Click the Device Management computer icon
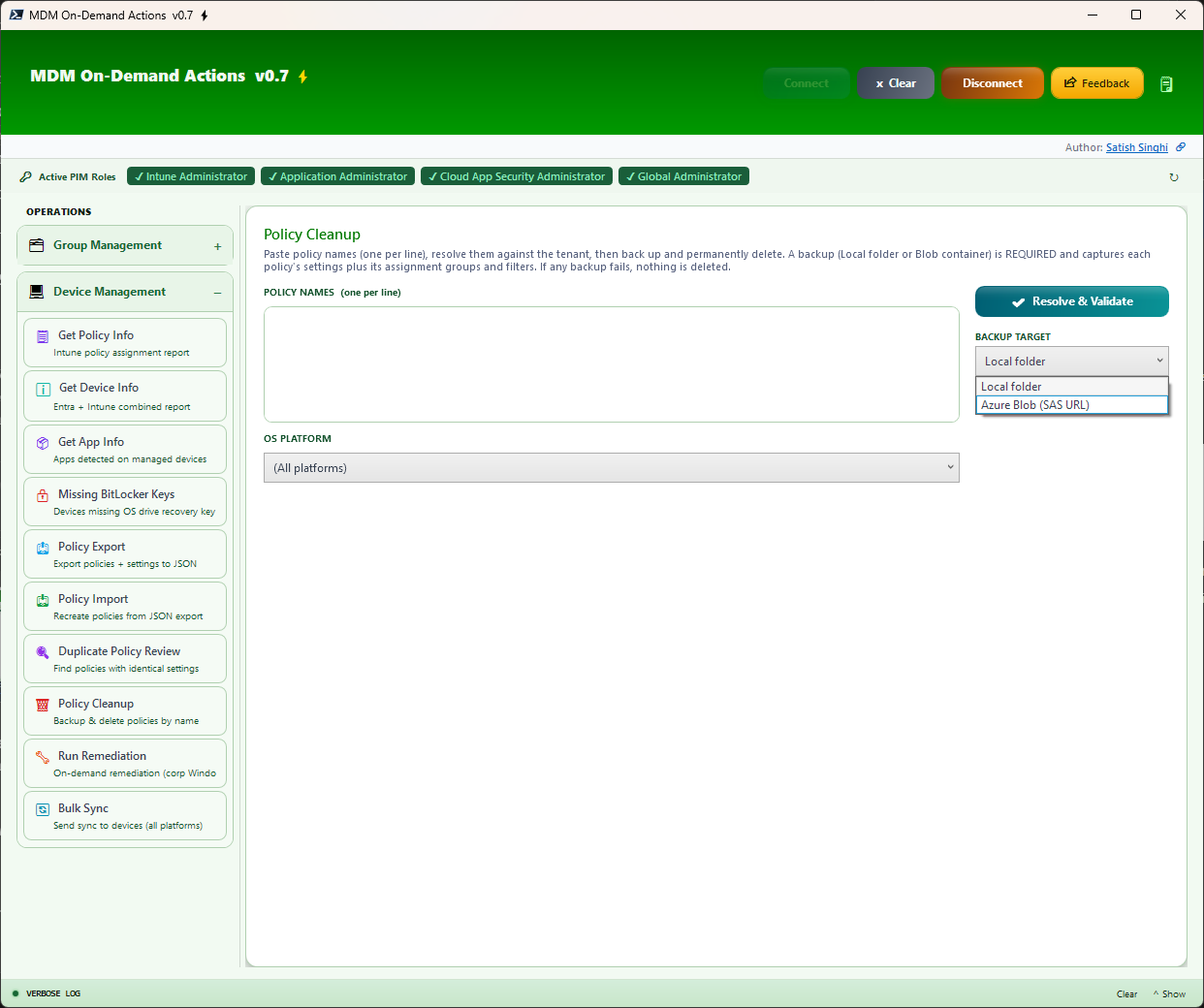 [x=37, y=292]
